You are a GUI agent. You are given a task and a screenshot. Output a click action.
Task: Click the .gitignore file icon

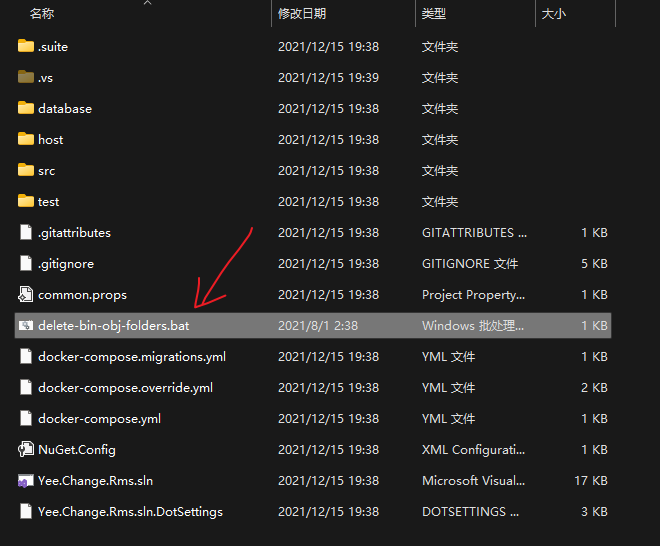coord(26,263)
